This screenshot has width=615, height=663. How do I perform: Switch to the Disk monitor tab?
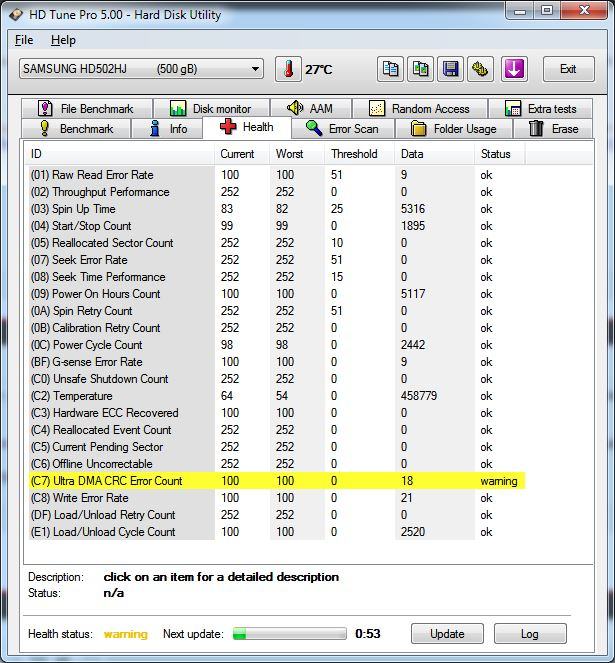pos(211,109)
